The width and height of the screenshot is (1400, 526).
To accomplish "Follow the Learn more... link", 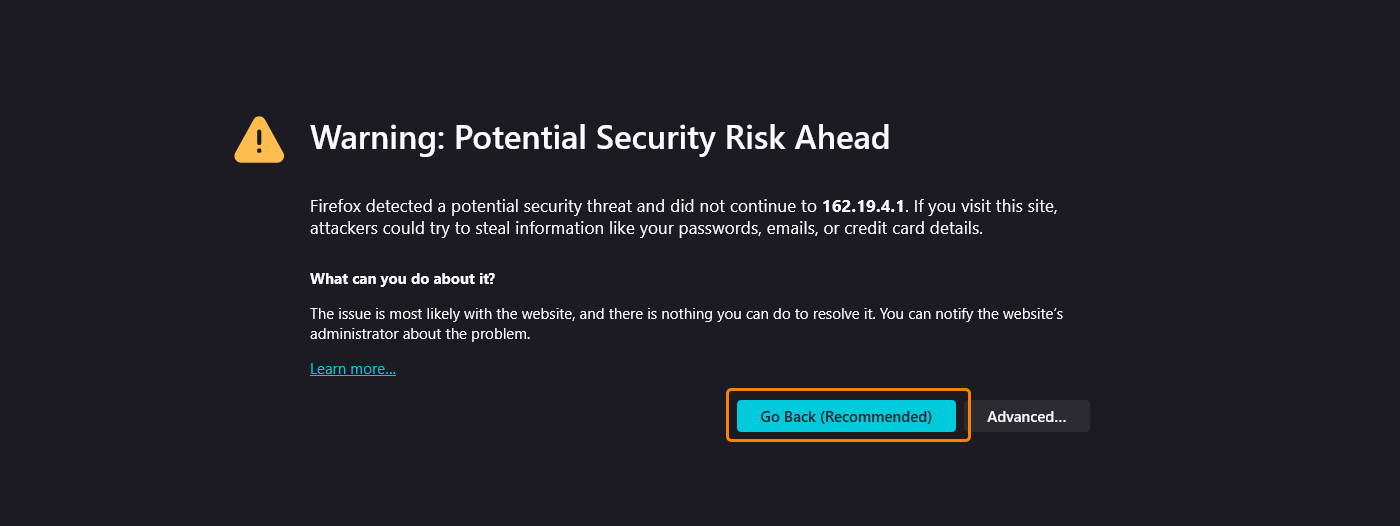I will [353, 369].
